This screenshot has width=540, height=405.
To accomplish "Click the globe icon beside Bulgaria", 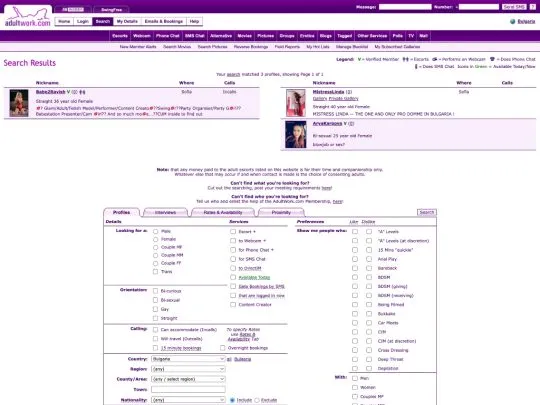I will click(512, 21).
